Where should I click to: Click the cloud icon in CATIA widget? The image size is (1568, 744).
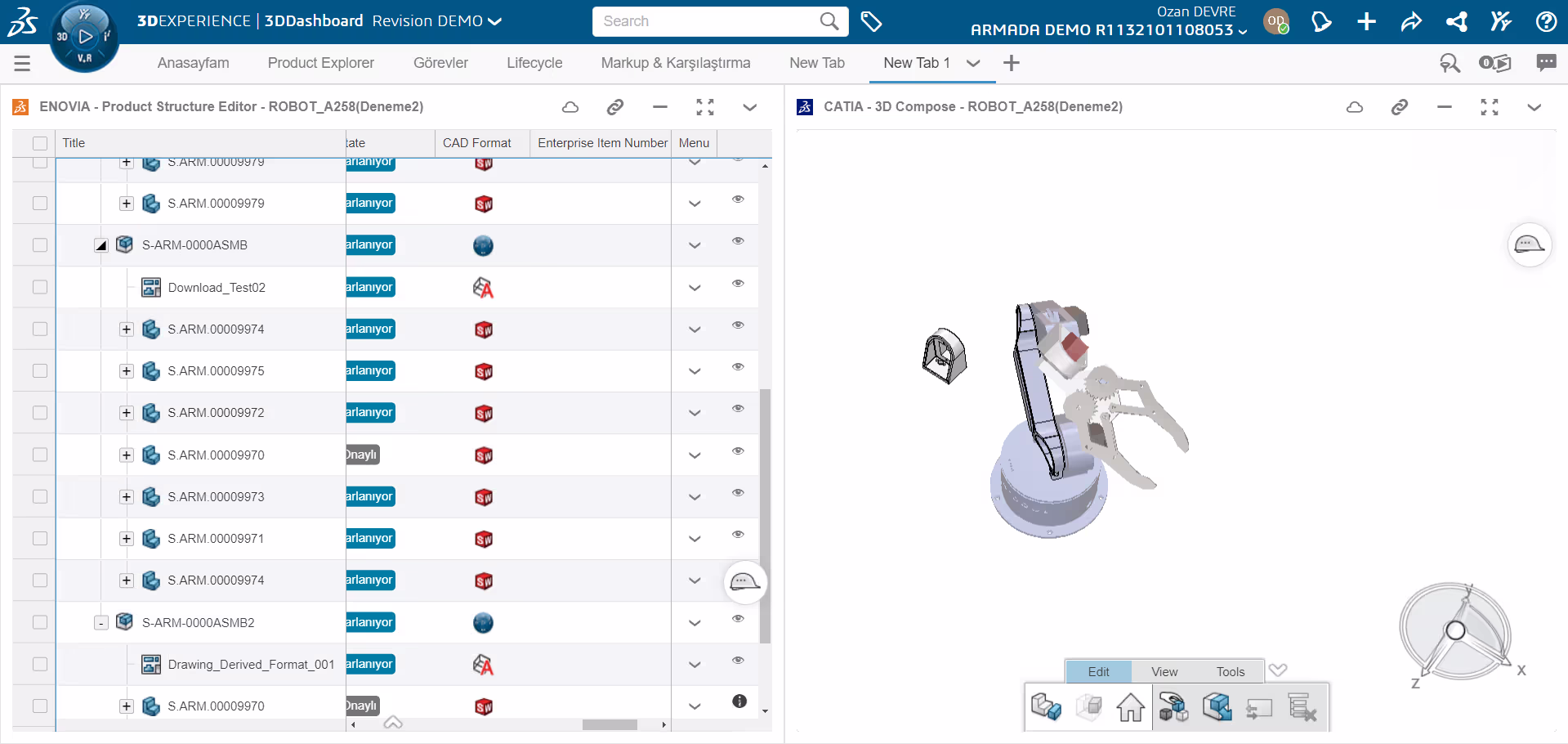[1355, 107]
